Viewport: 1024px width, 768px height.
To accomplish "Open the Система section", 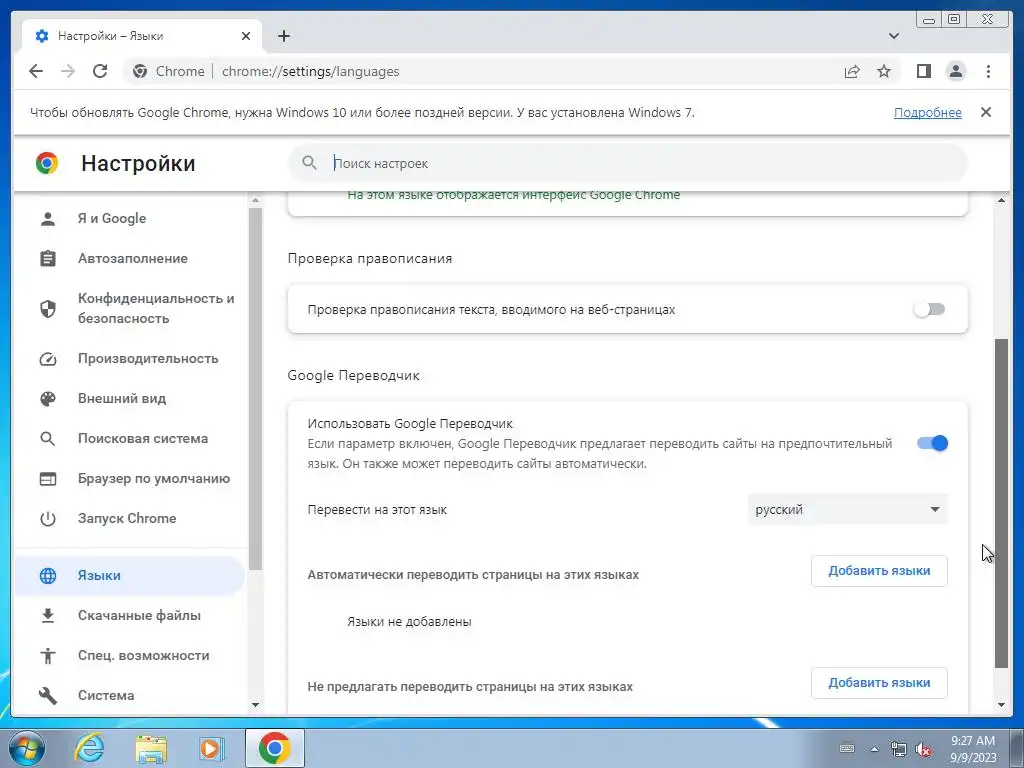I will [129, 696].
